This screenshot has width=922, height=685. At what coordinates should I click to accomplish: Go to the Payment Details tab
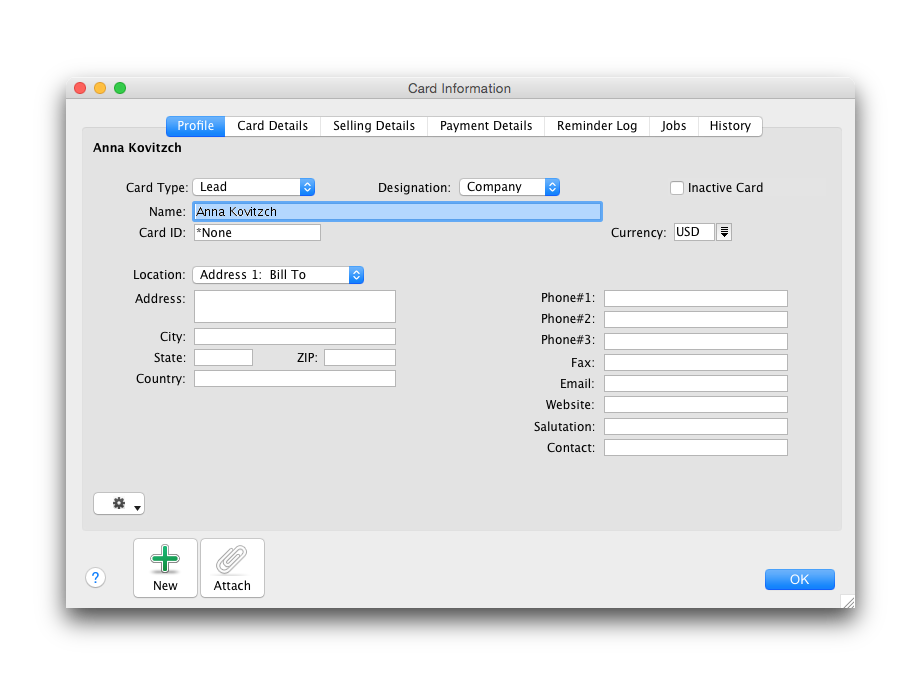486,126
